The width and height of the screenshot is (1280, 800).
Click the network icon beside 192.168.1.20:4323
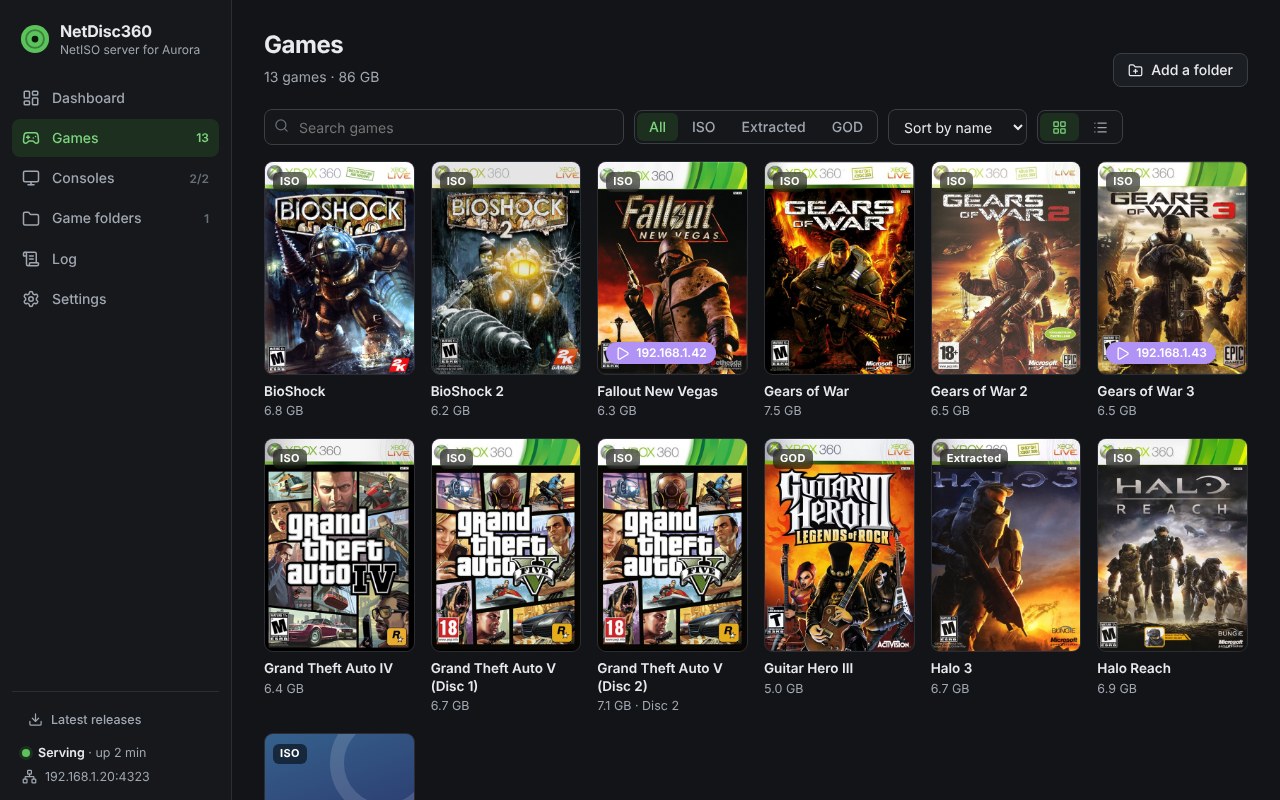28,777
